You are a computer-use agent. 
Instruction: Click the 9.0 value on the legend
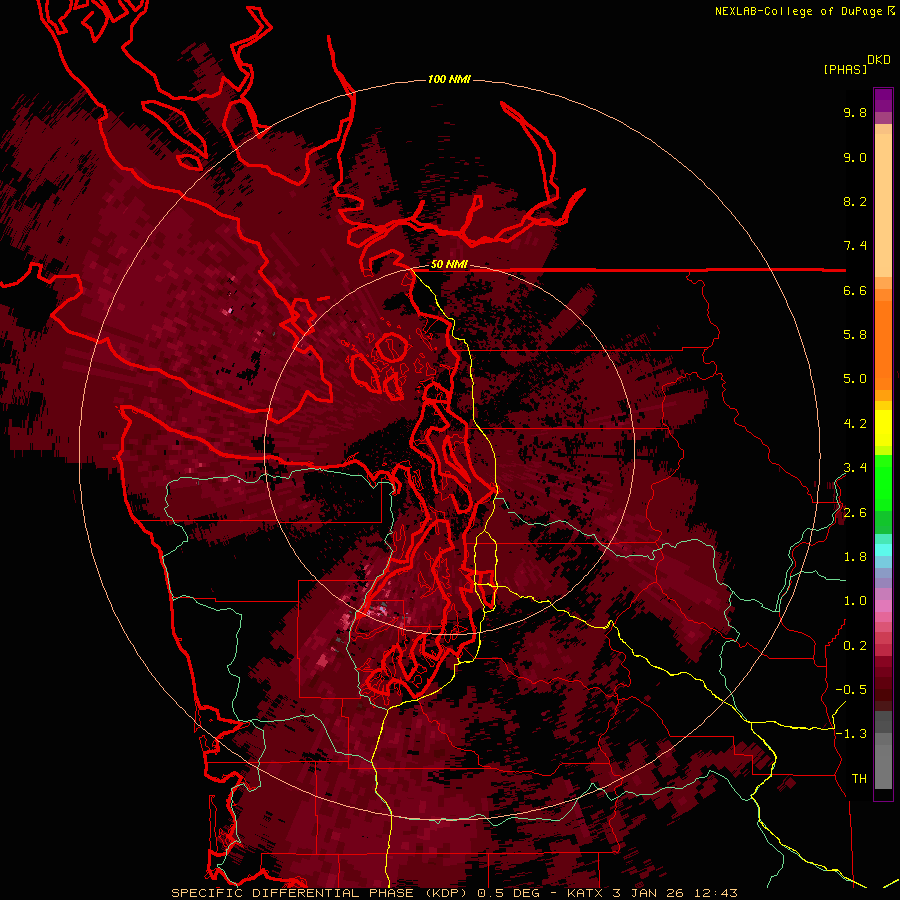point(855,158)
